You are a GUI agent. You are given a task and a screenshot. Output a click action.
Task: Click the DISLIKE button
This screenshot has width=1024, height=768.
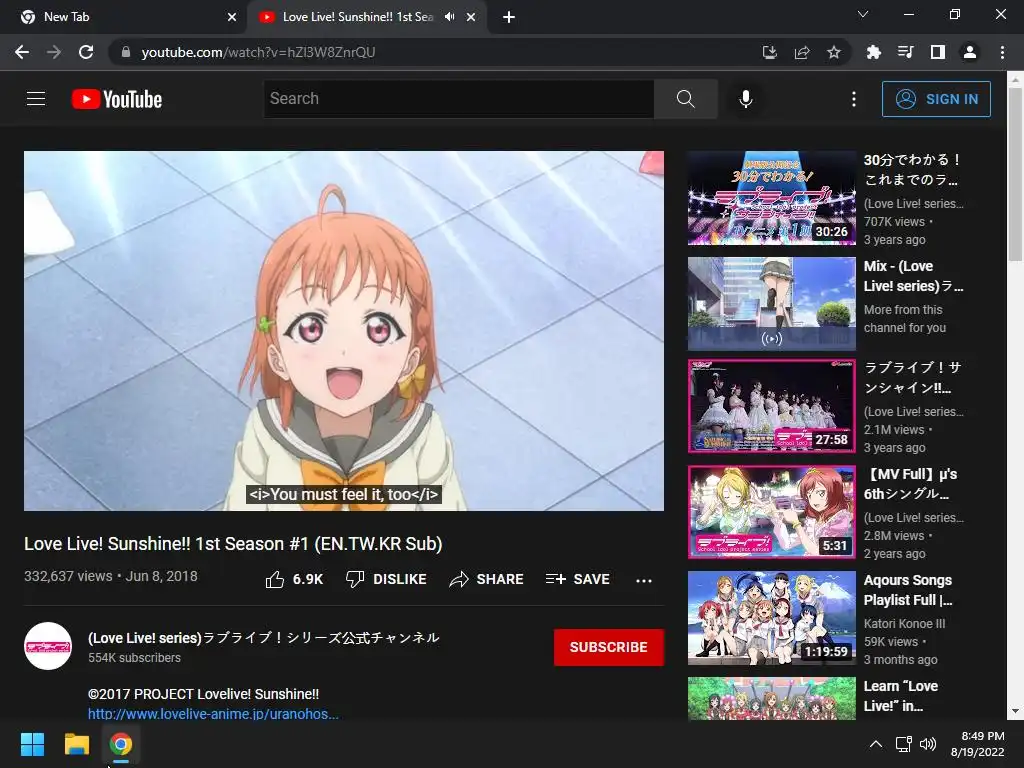[x=386, y=579]
